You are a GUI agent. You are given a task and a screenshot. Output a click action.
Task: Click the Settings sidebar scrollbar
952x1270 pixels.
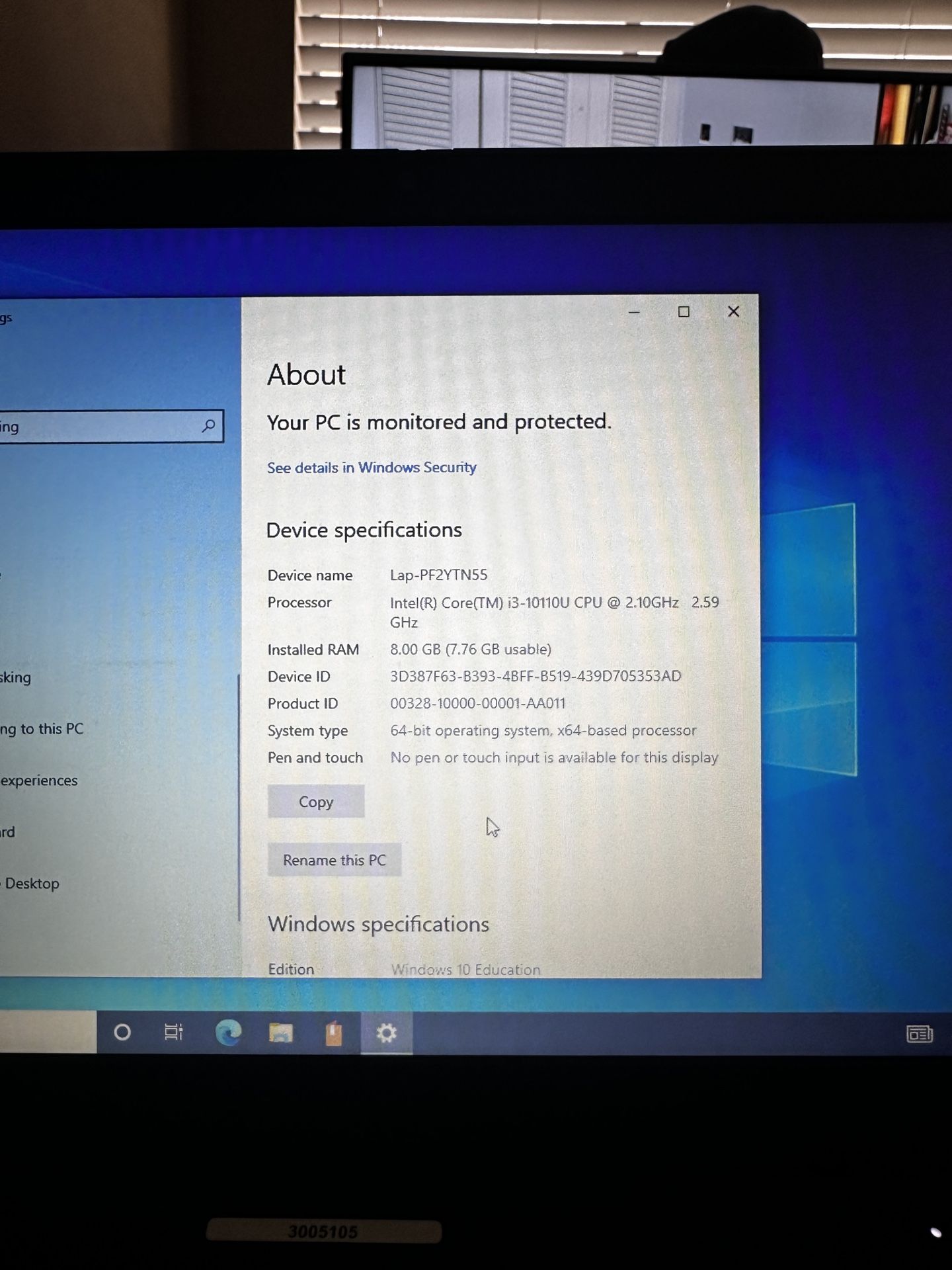point(239,797)
